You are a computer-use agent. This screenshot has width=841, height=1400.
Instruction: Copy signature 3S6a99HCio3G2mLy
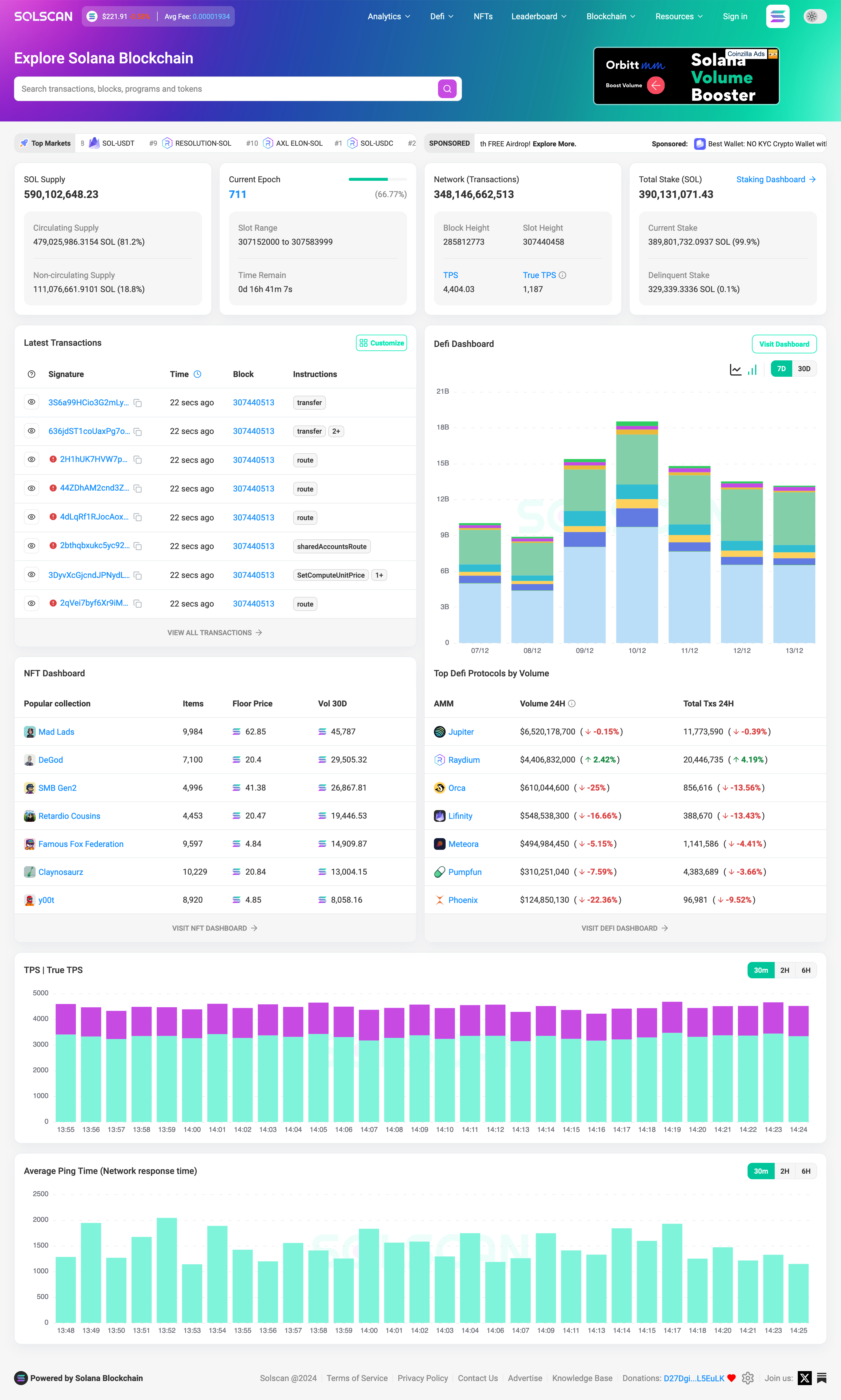(x=138, y=403)
